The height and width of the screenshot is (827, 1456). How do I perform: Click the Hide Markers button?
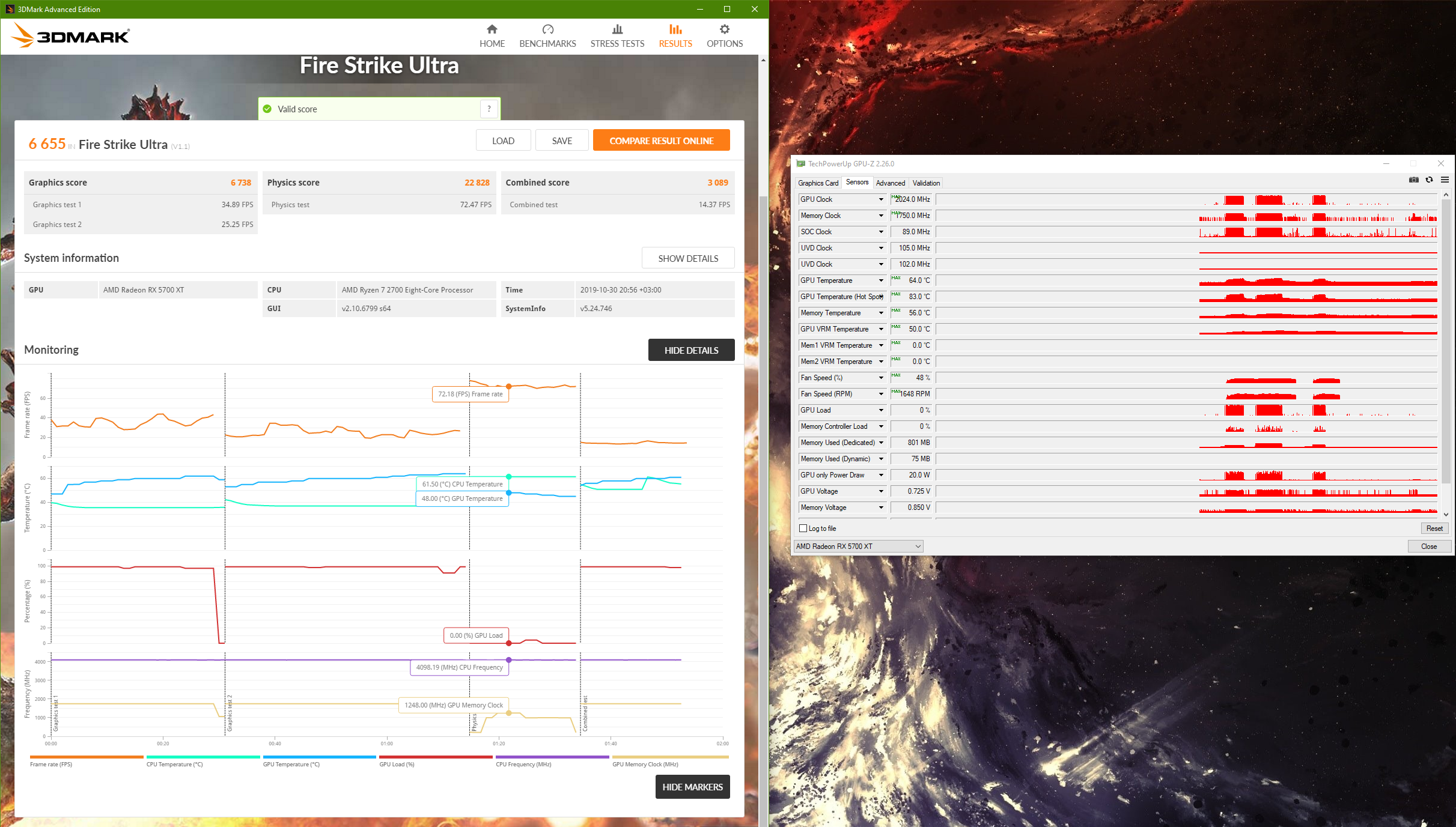click(692, 787)
